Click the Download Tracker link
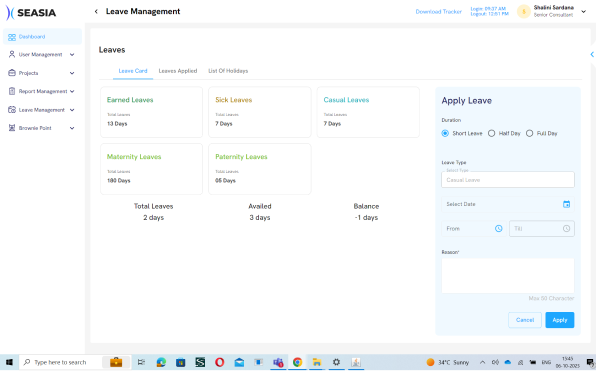Image resolution: width=596 pixels, height=374 pixels. [439, 11]
